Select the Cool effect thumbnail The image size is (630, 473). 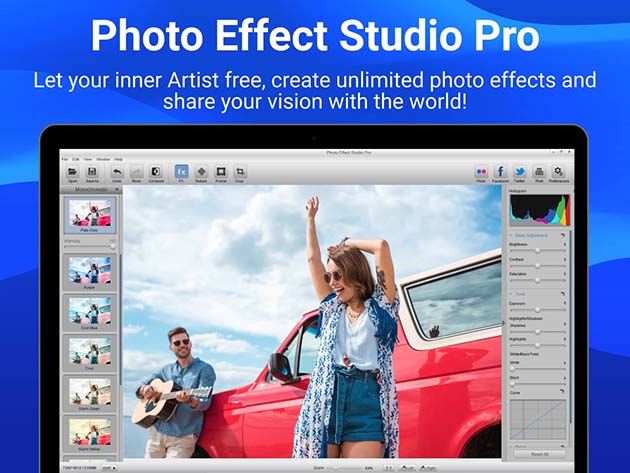coord(90,351)
